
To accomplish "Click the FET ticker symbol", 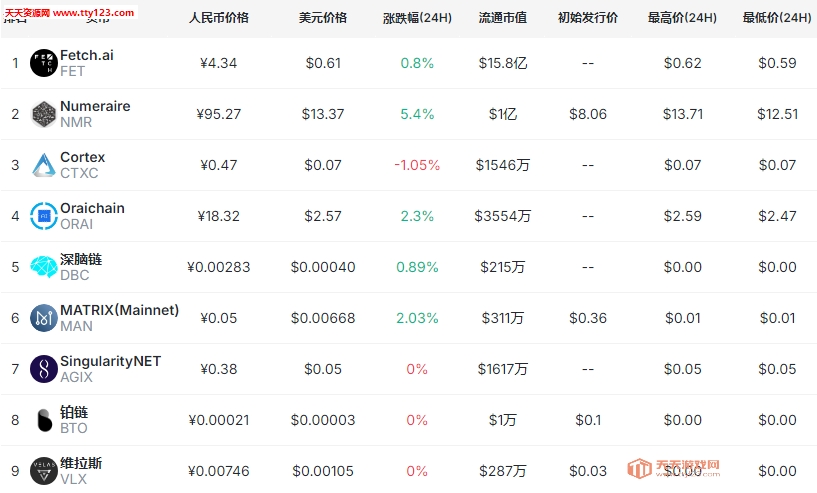I will 72,71.
